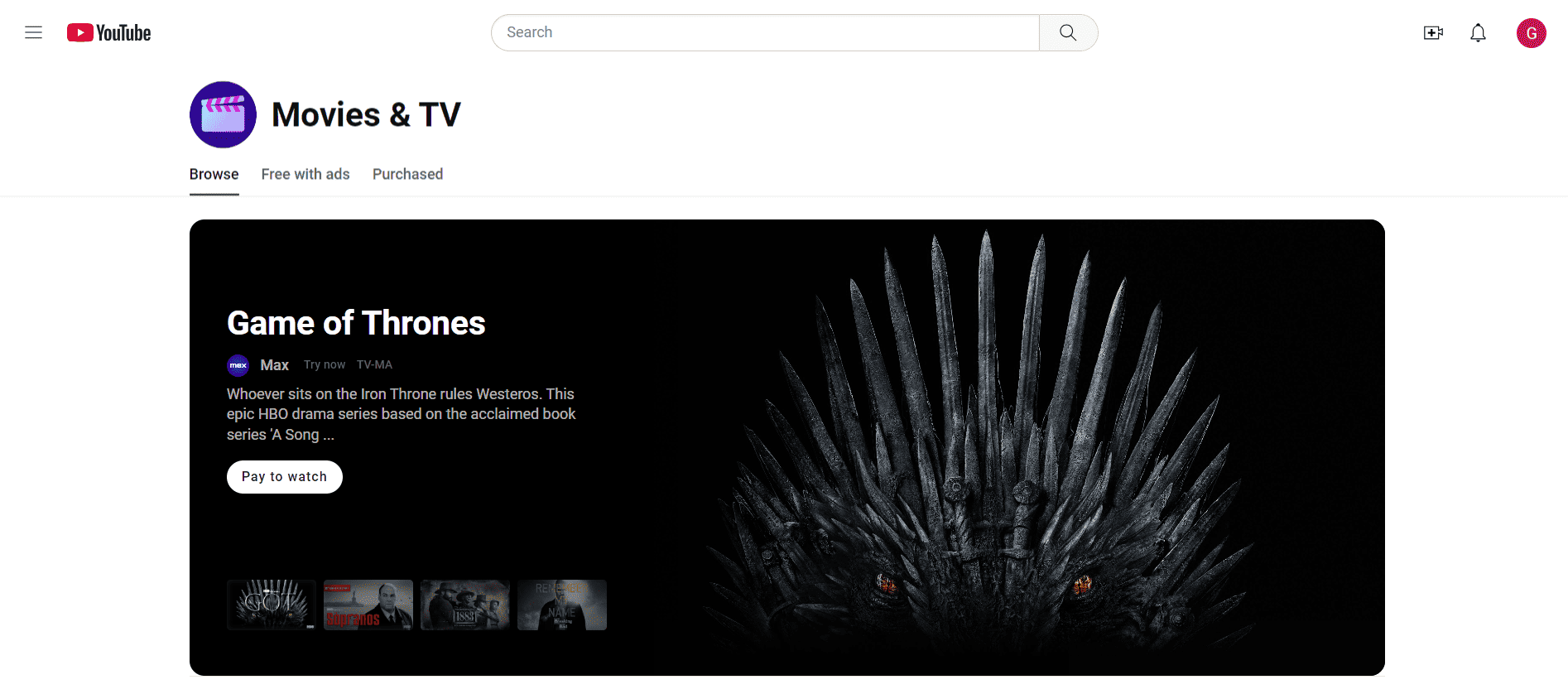Click the Movies & TV heading
The height and width of the screenshot is (694, 1568).
click(x=366, y=114)
